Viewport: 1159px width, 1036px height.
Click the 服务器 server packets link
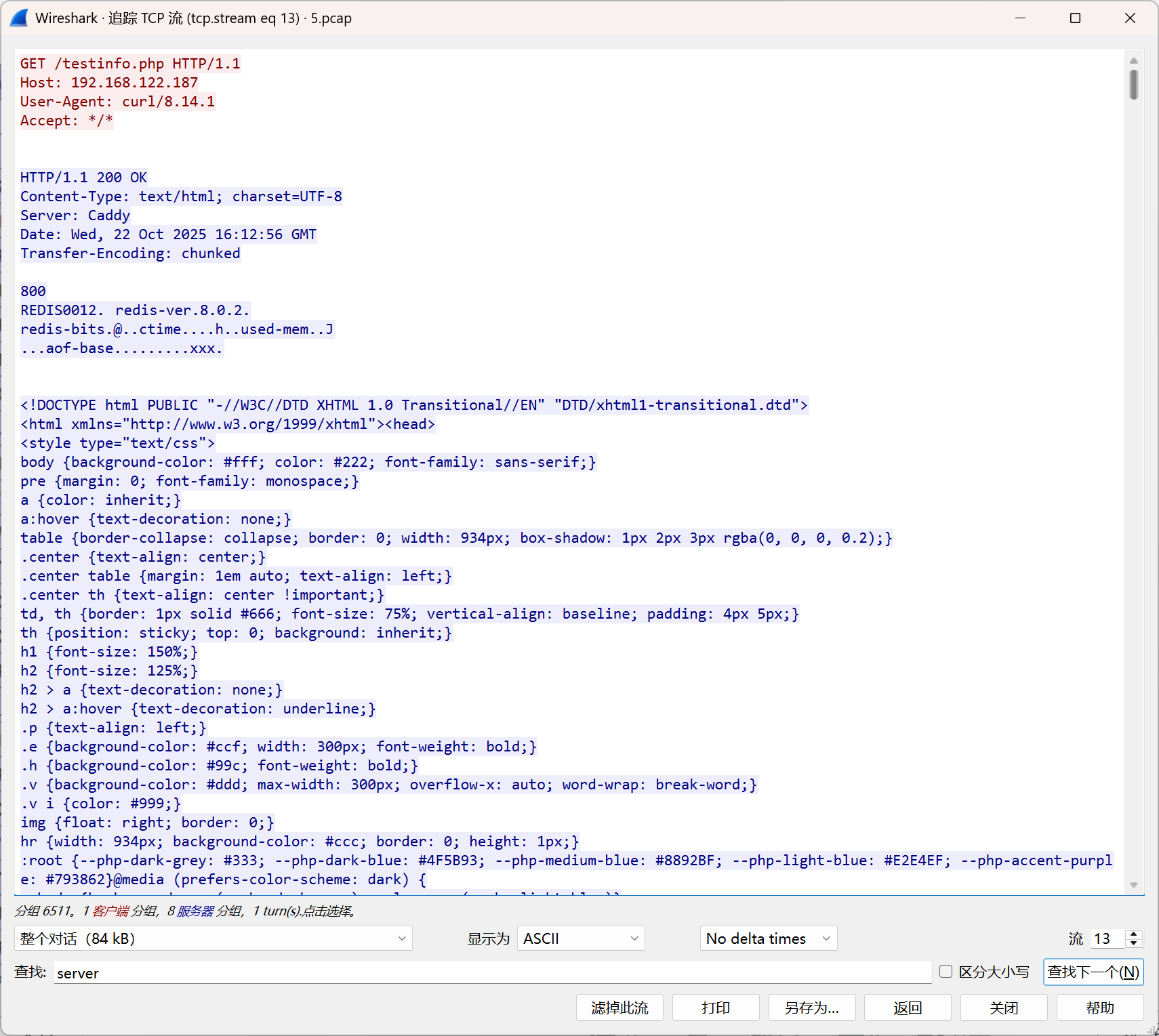tap(195, 911)
